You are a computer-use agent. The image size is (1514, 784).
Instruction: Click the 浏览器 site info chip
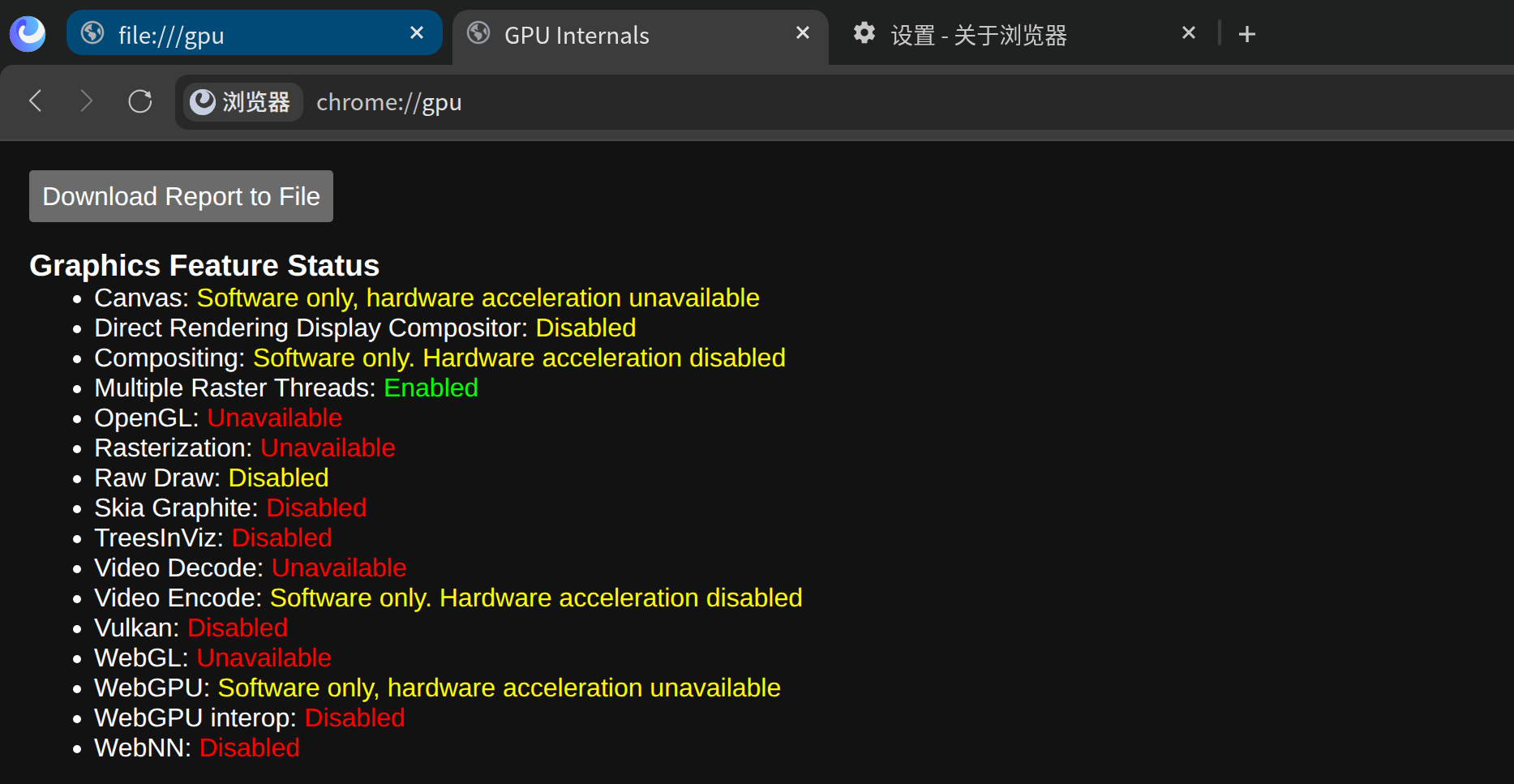point(242,102)
